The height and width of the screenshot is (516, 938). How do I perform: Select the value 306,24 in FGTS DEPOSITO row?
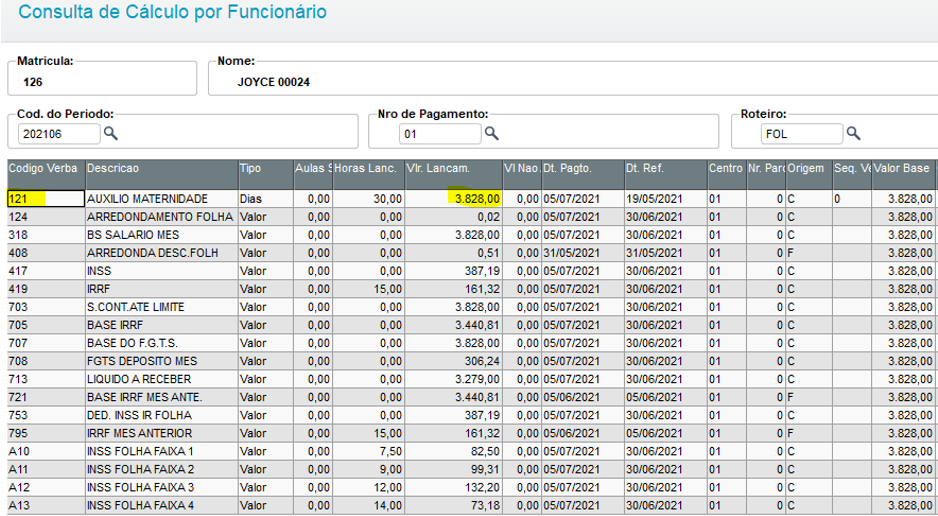point(482,361)
